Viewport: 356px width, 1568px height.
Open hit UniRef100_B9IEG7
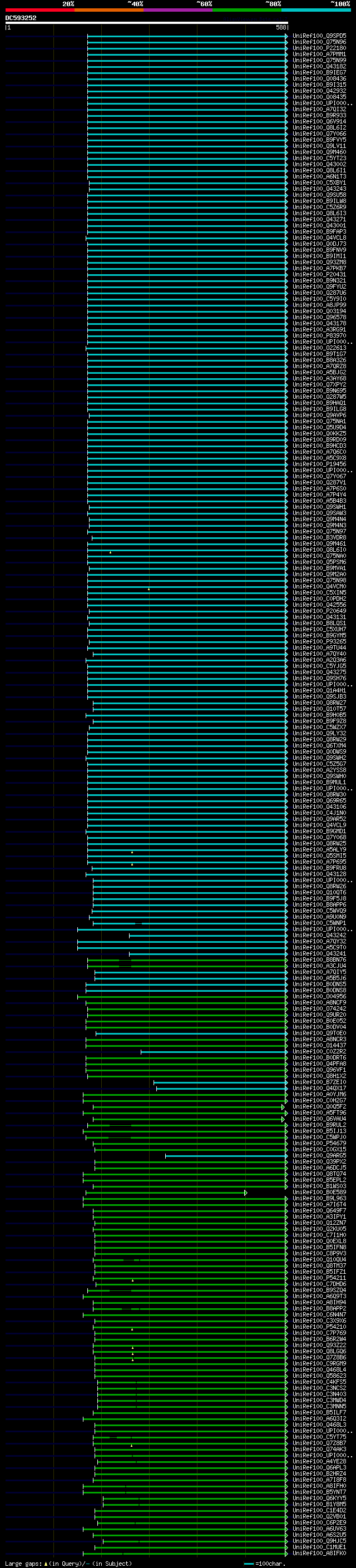click(x=319, y=72)
